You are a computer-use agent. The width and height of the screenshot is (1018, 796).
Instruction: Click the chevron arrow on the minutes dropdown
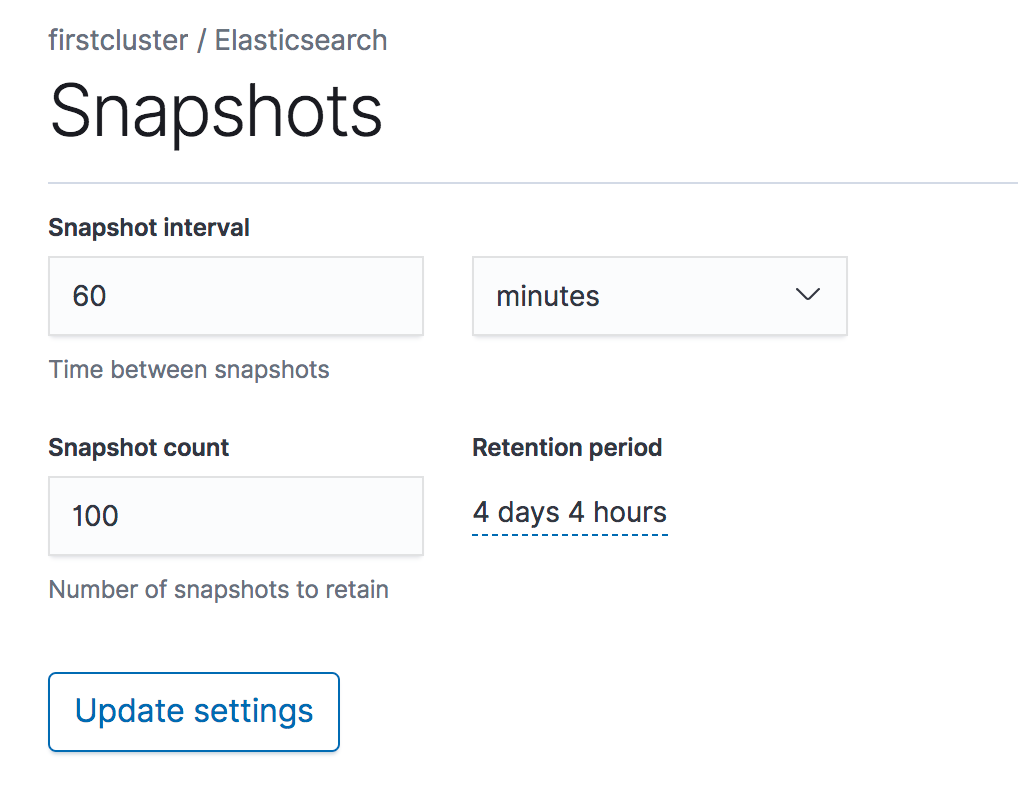pos(807,295)
